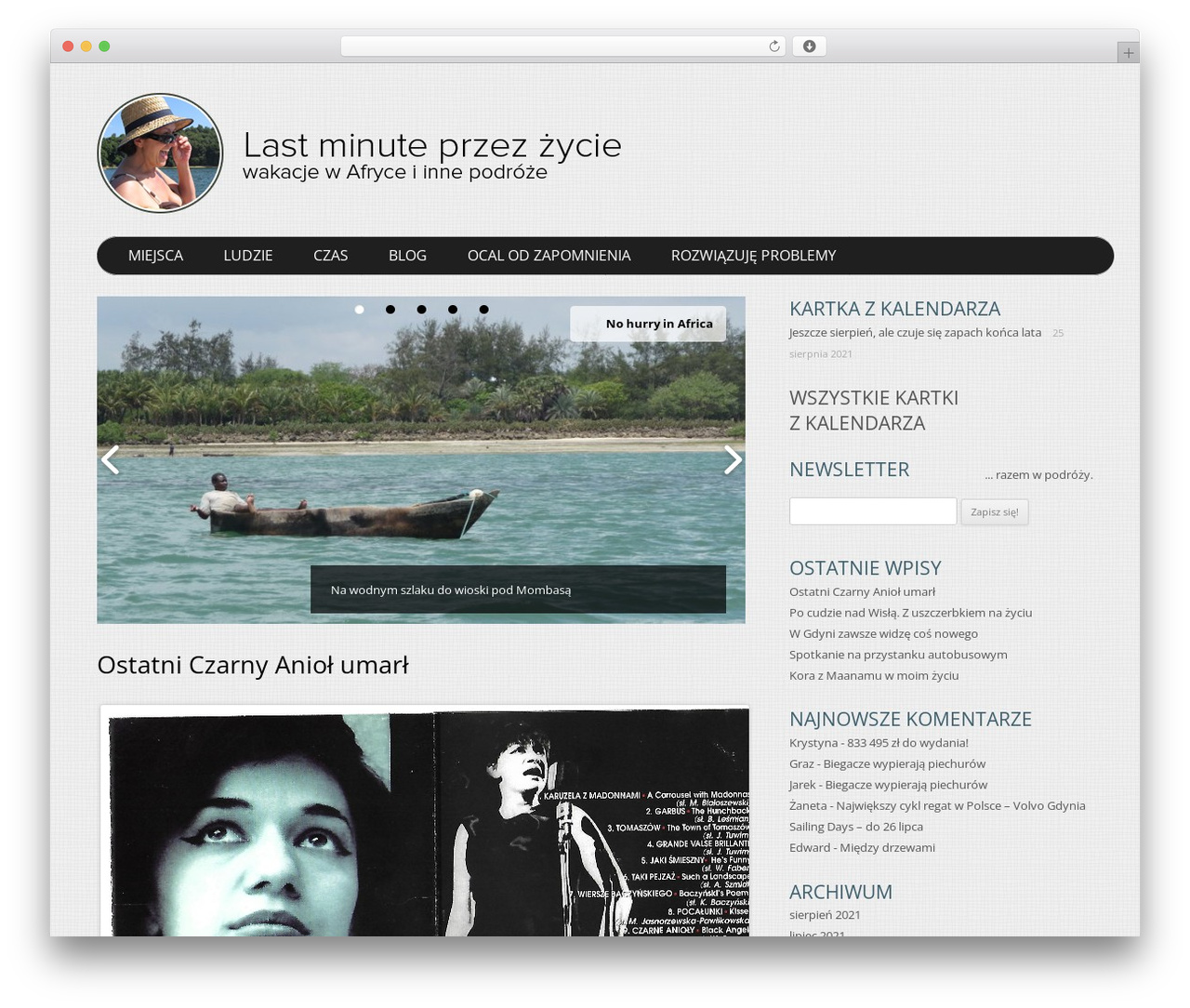Click the OSTATNIE WPISY heading
This screenshot has width=1190, height=1008.
[866, 568]
